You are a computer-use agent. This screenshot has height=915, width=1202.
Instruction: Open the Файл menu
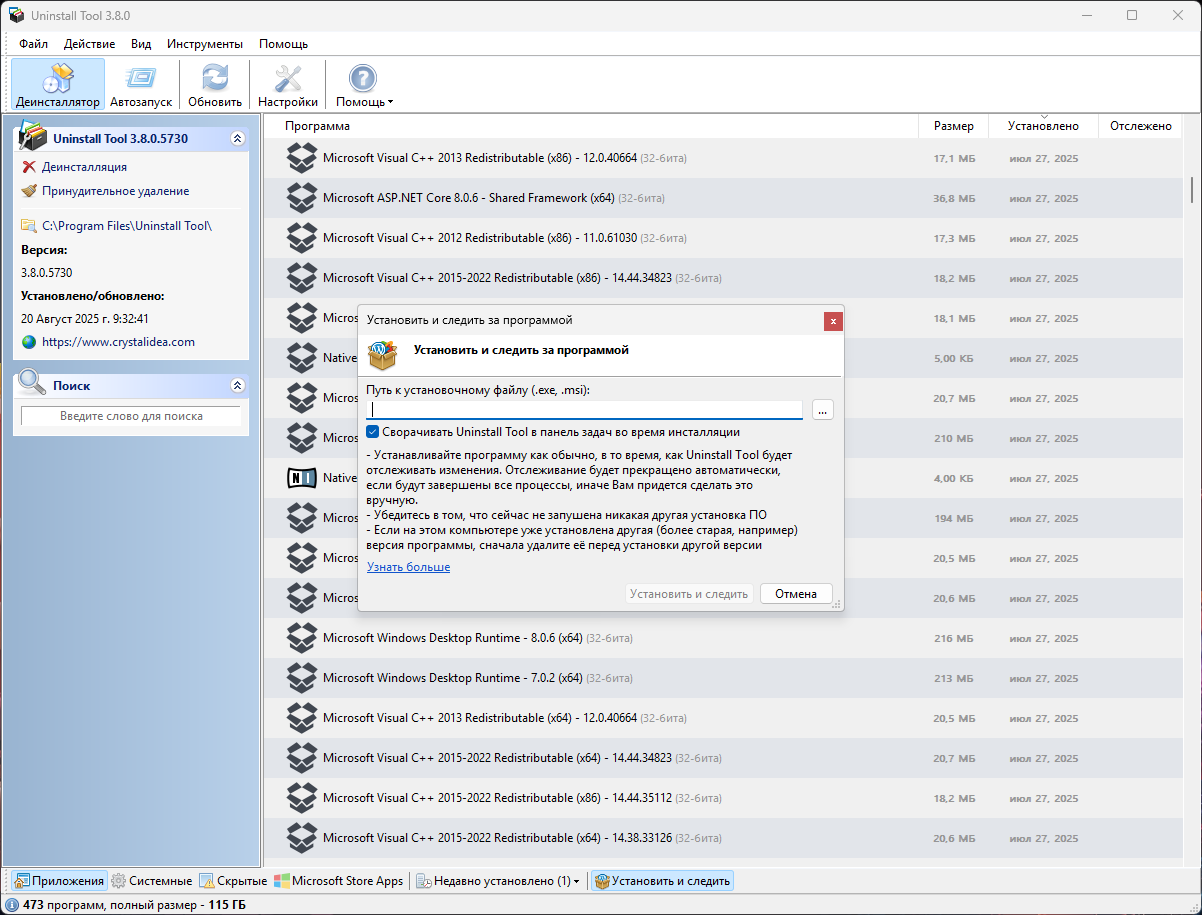click(x=33, y=44)
